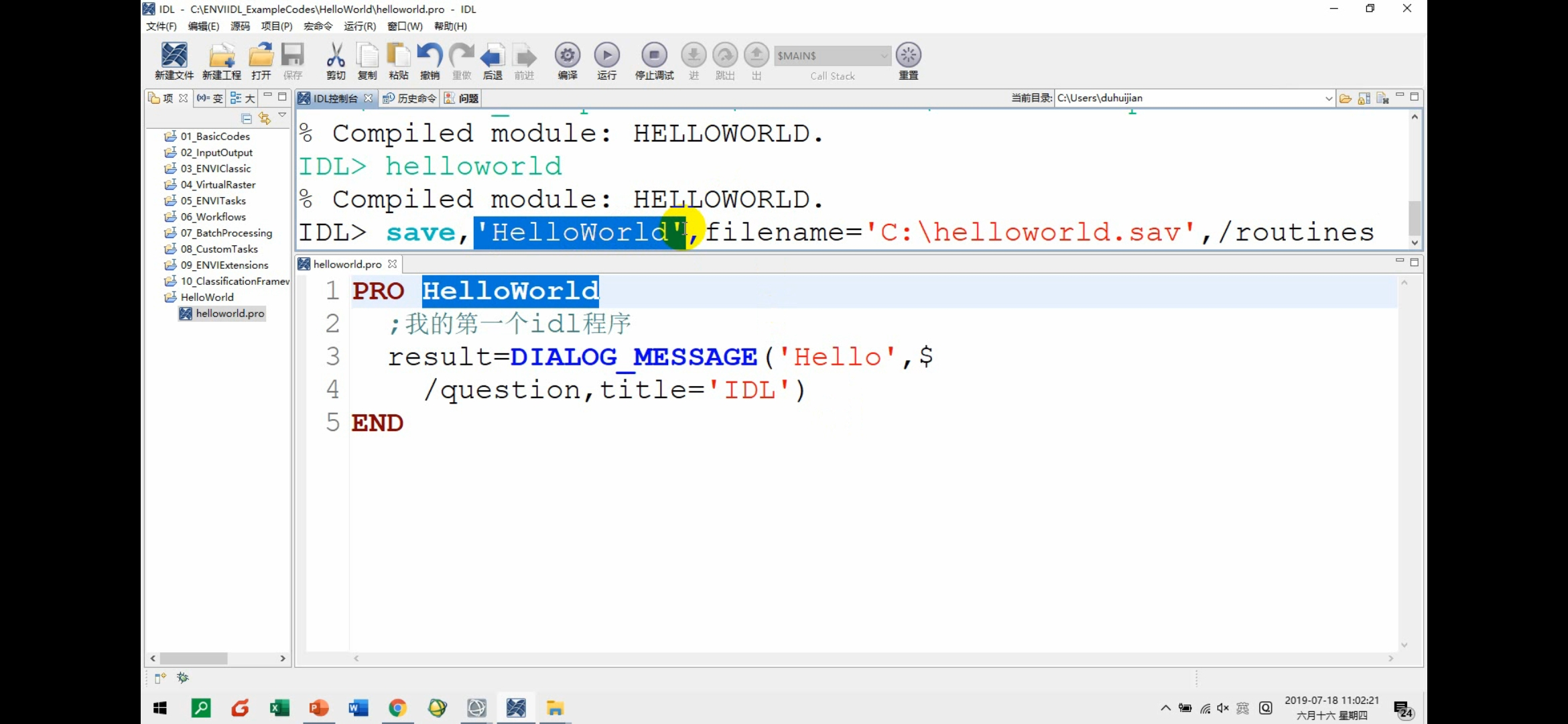Viewport: 1568px width, 724px height.
Task: Click collapse all icon in project panel
Action: click(247, 119)
